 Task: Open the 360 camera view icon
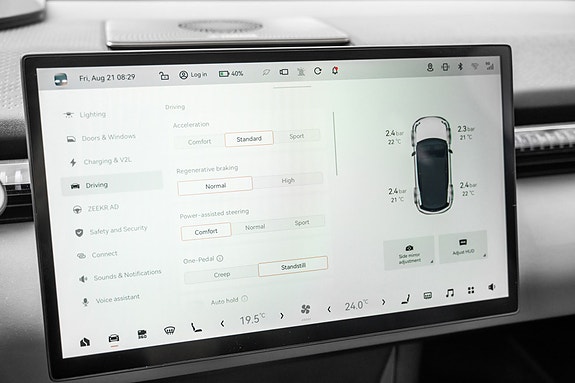point(142,334)
